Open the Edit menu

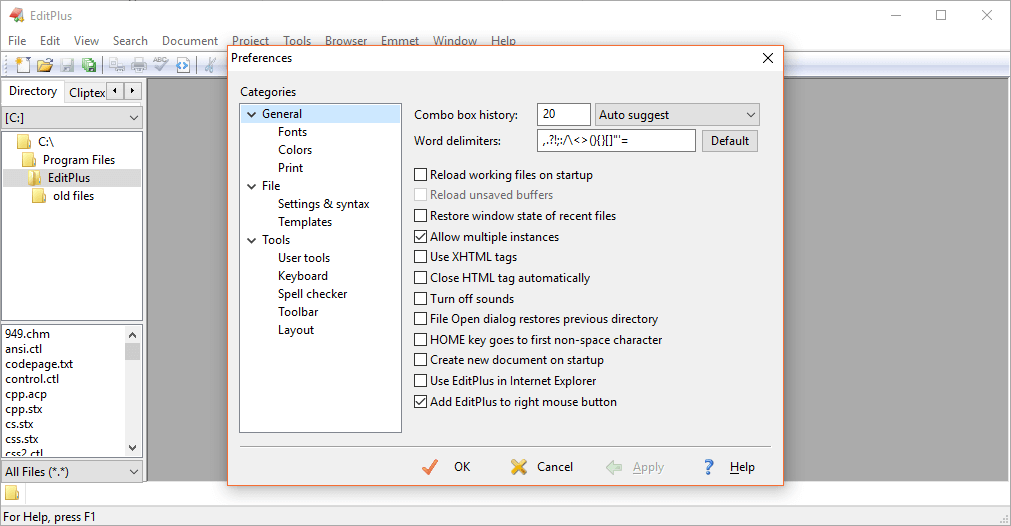click(x=50, y=41)
